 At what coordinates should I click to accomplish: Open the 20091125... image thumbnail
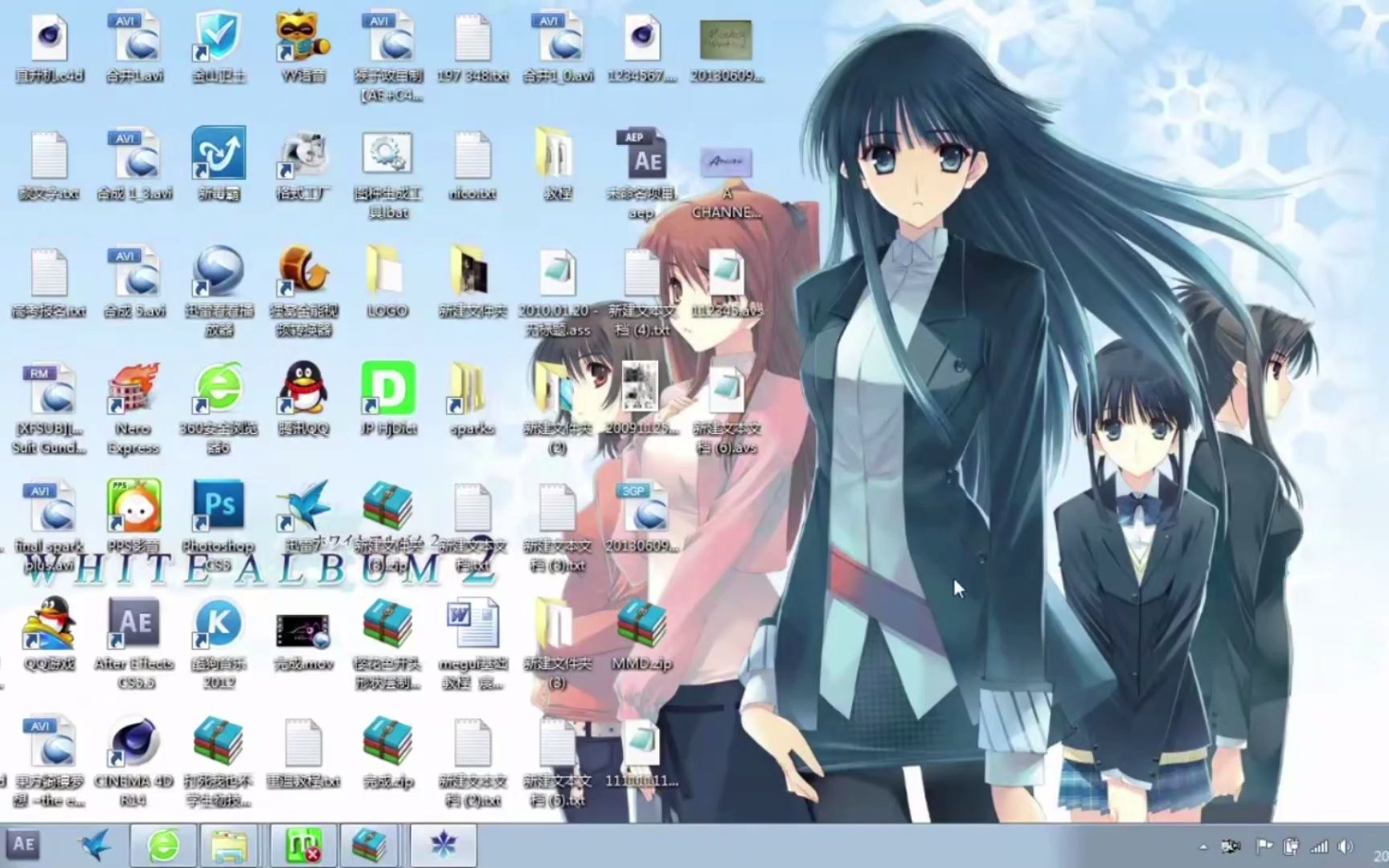pos(642,398)
